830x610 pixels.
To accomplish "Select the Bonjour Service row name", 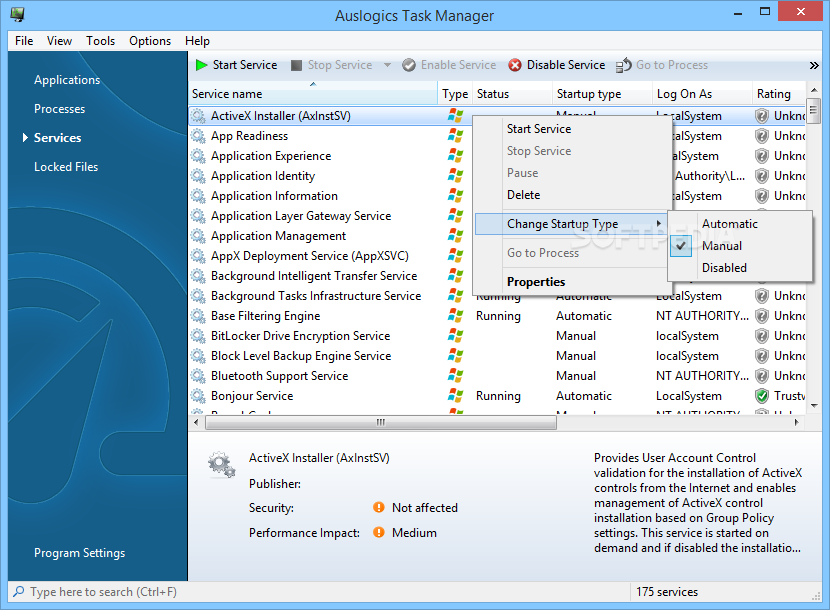I will pyautogui.click(x=252, y=396).
